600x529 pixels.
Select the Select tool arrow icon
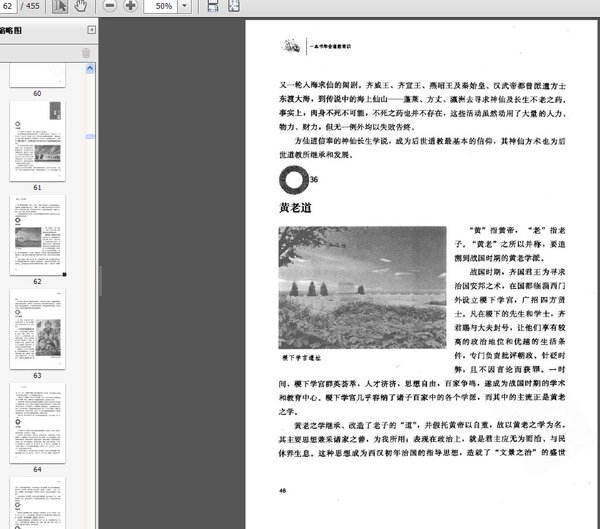[x=60, y=6]
